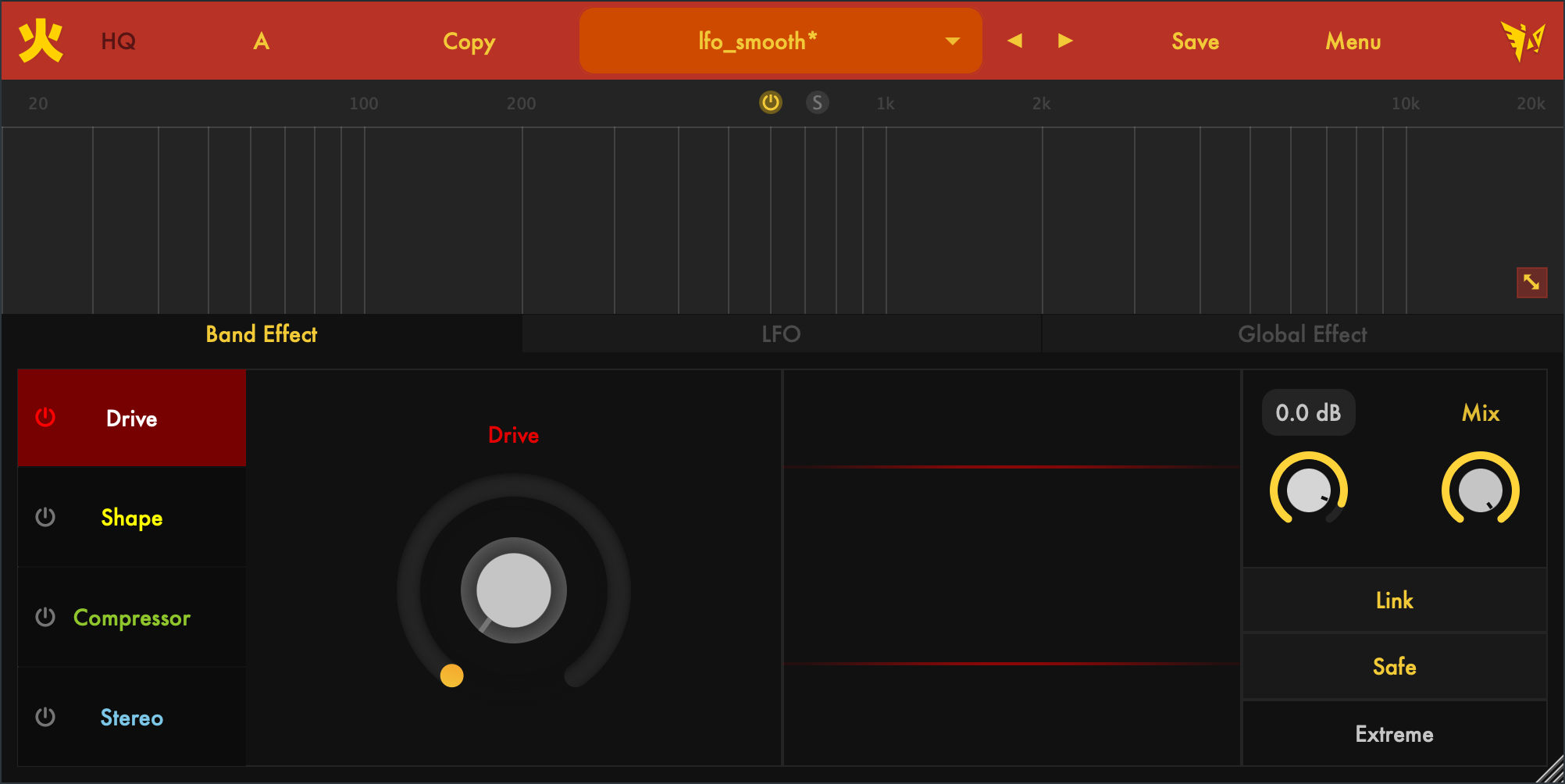Click the winged brand logo icon

1522,41
